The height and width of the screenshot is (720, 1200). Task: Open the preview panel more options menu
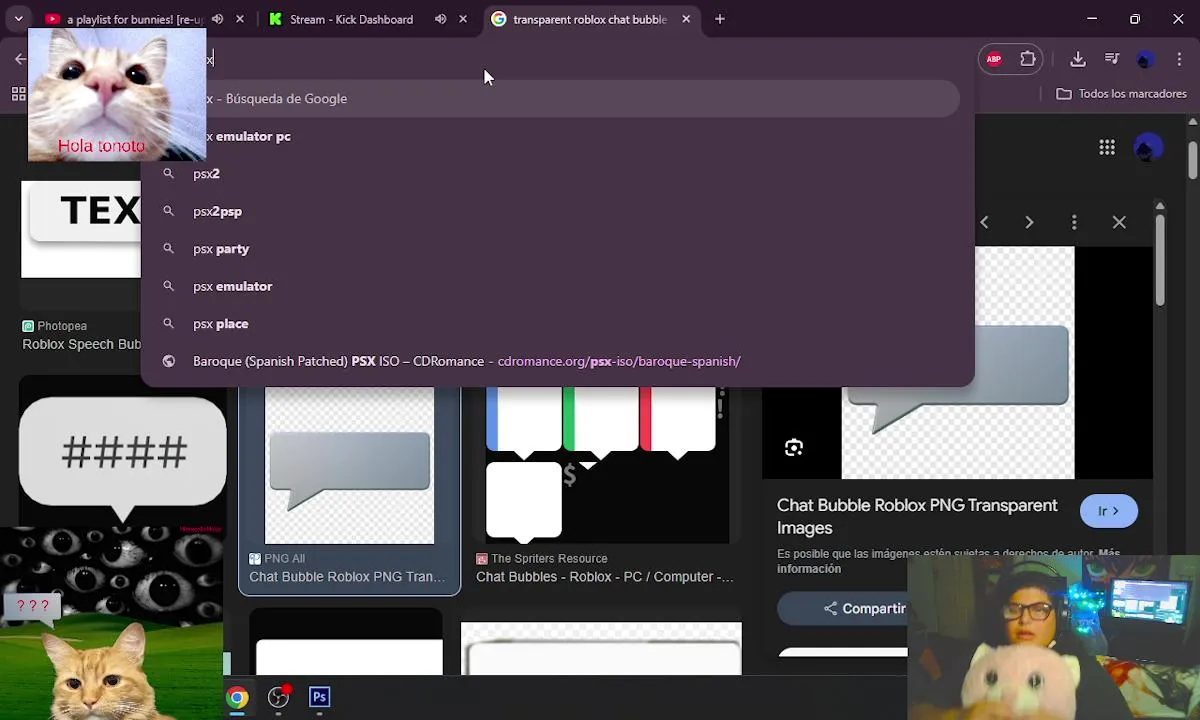click(x=1074, y=222)
